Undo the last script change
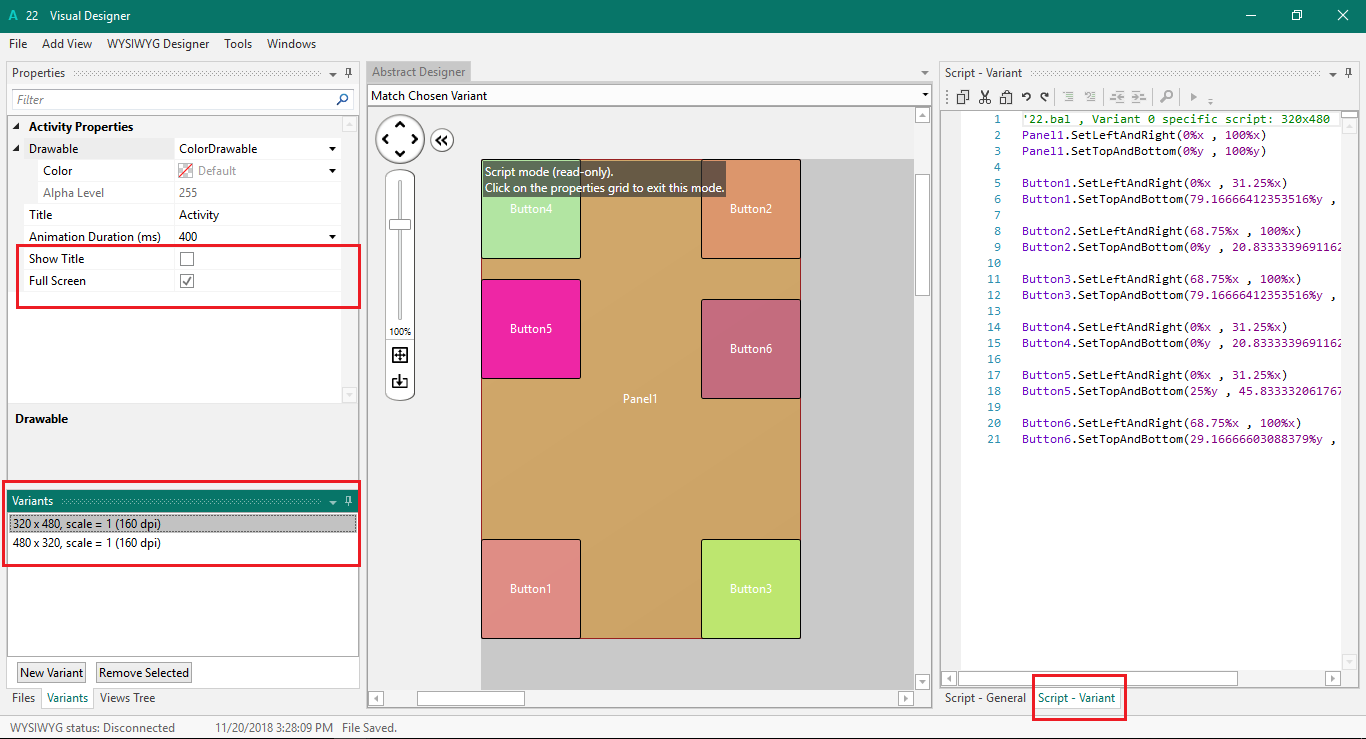The width and height of the screenshot is (1366, 739). [1026, 97]
